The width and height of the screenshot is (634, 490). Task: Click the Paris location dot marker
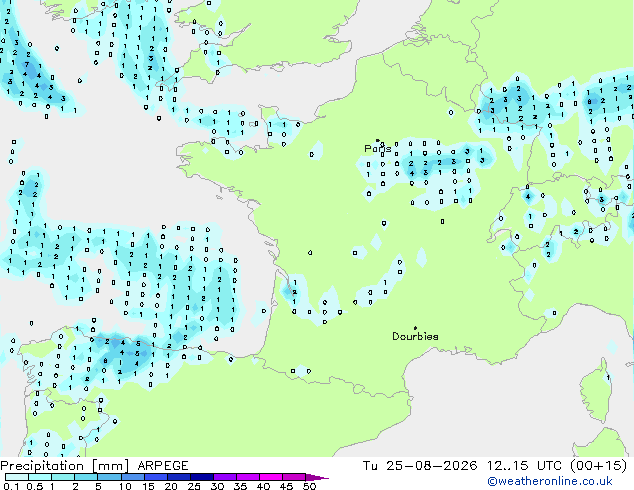(x=378, y=140)
